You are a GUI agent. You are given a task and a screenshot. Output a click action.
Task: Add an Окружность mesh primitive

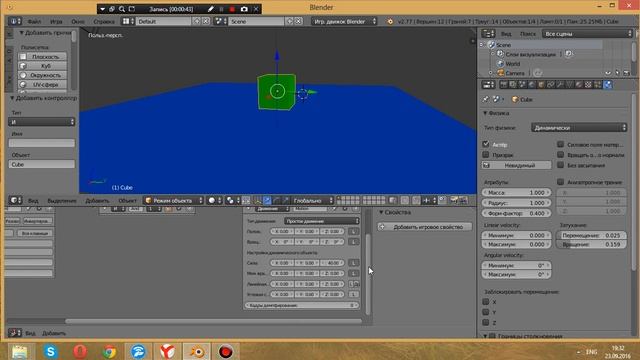pos(42,75)
